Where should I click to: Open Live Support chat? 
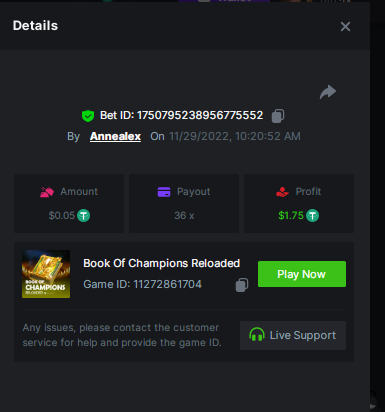coord(293,335)
